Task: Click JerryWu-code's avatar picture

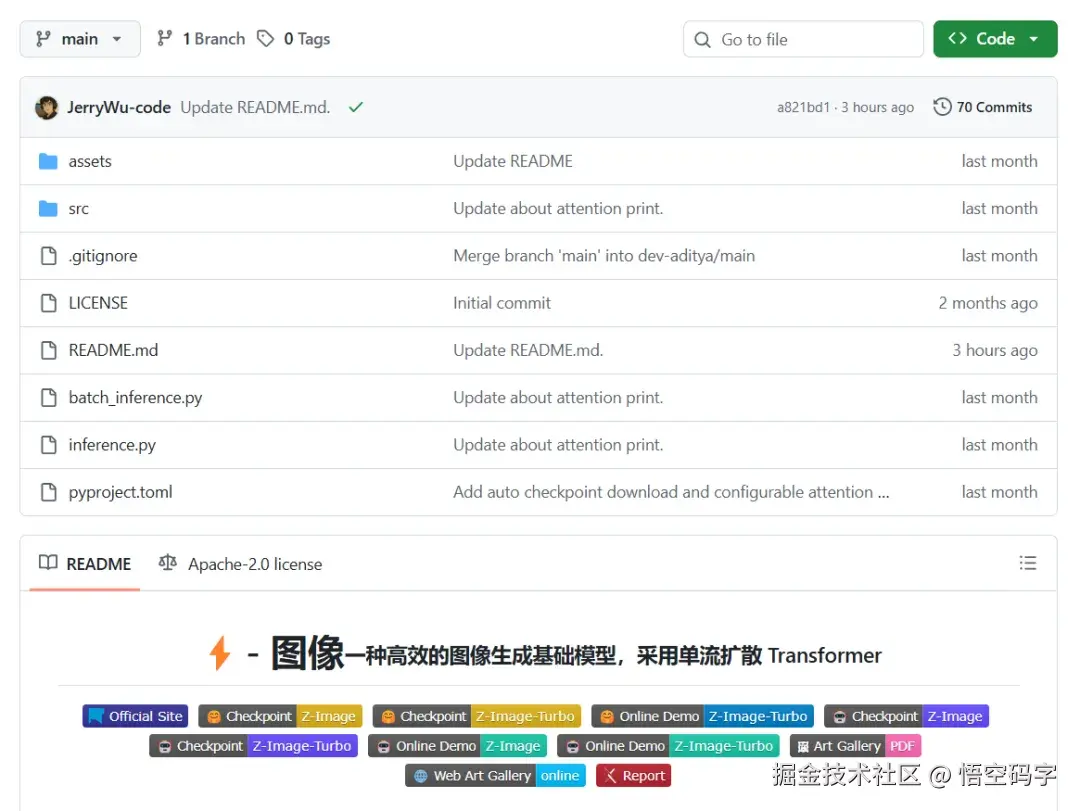Action: [47, 107]
